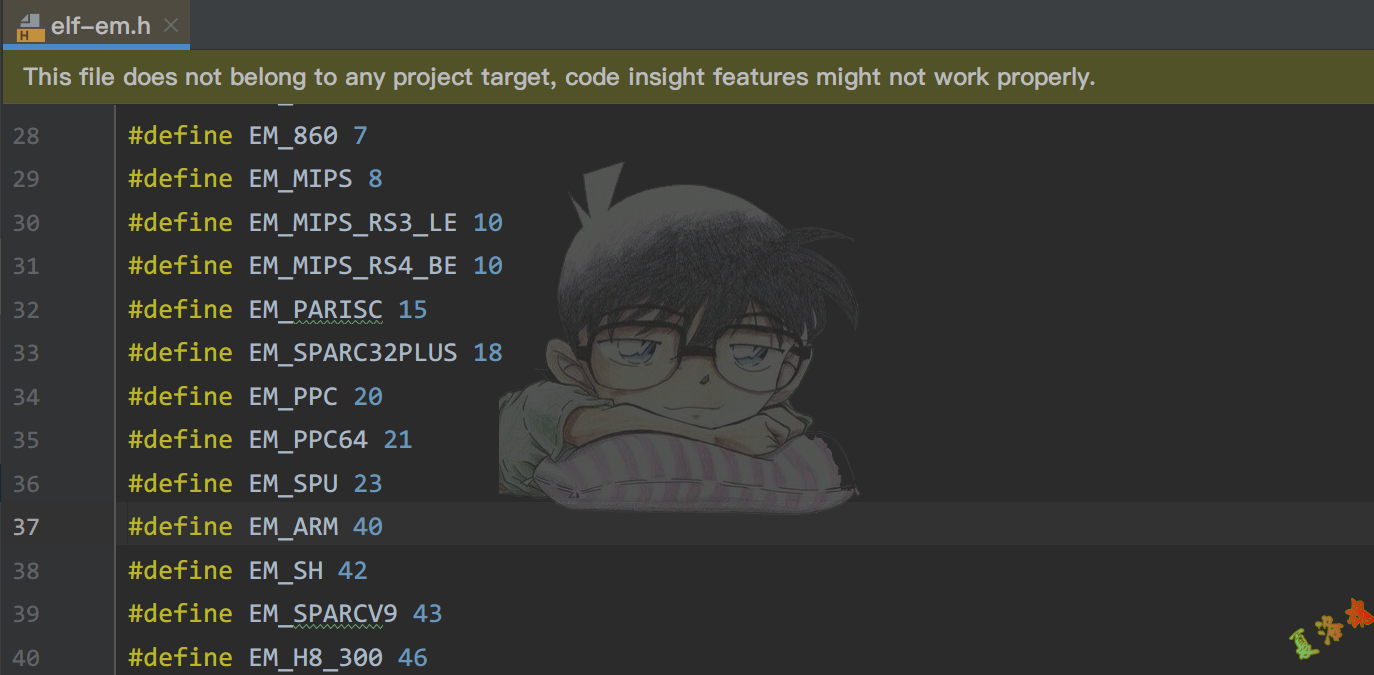Click EM_SPARC32PLUS on line 33
Image resolution: width=1374 pixels, height=675 pixels.
coord(353,352)
